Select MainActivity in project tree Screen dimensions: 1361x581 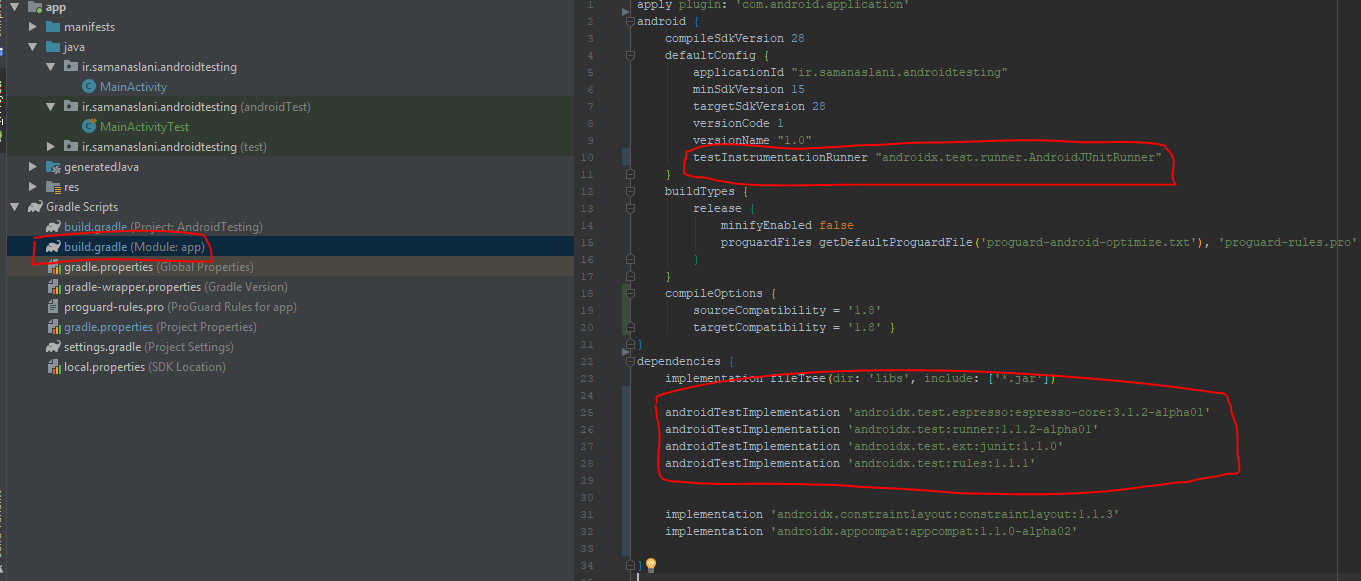(x=133, y=87)
